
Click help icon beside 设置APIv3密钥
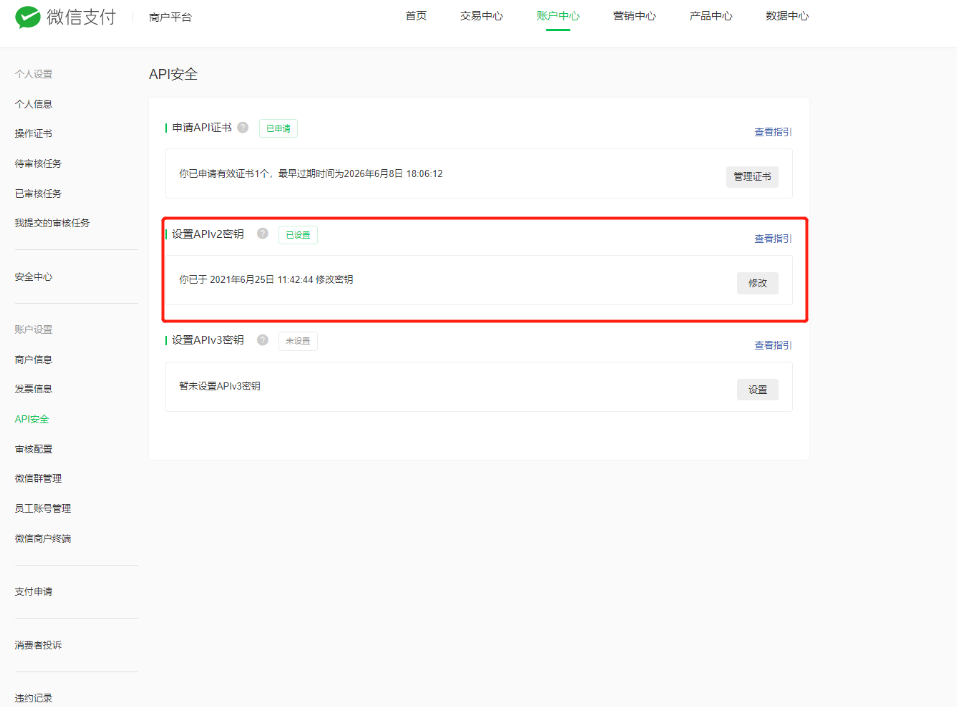(262, 340)
